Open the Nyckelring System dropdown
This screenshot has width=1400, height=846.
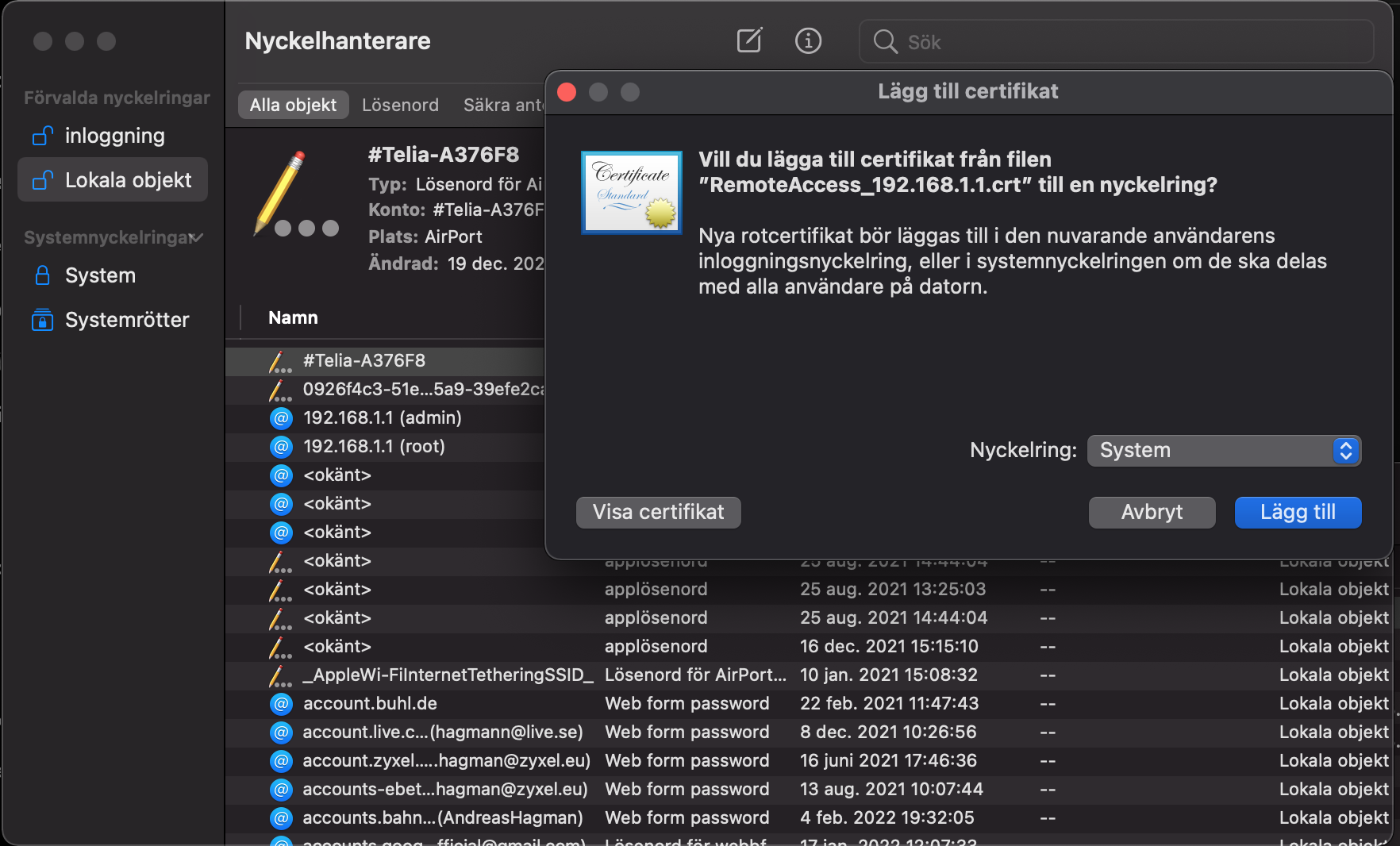[x=1224, y=451]
